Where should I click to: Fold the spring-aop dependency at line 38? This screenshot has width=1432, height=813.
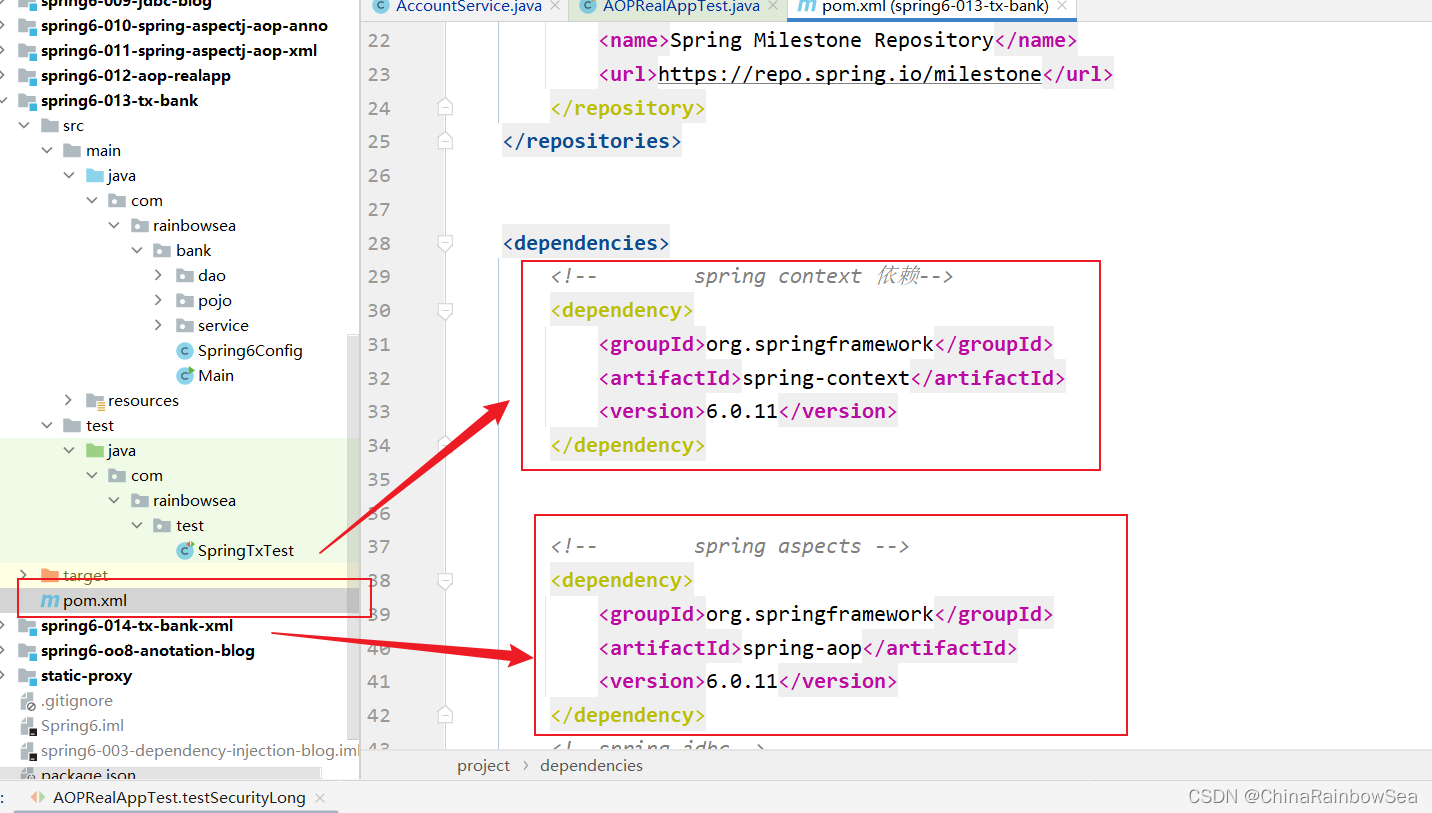(445, 580)
